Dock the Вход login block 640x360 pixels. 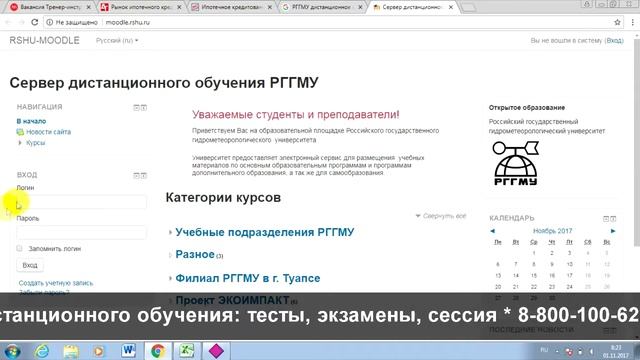tap(144, 176)
